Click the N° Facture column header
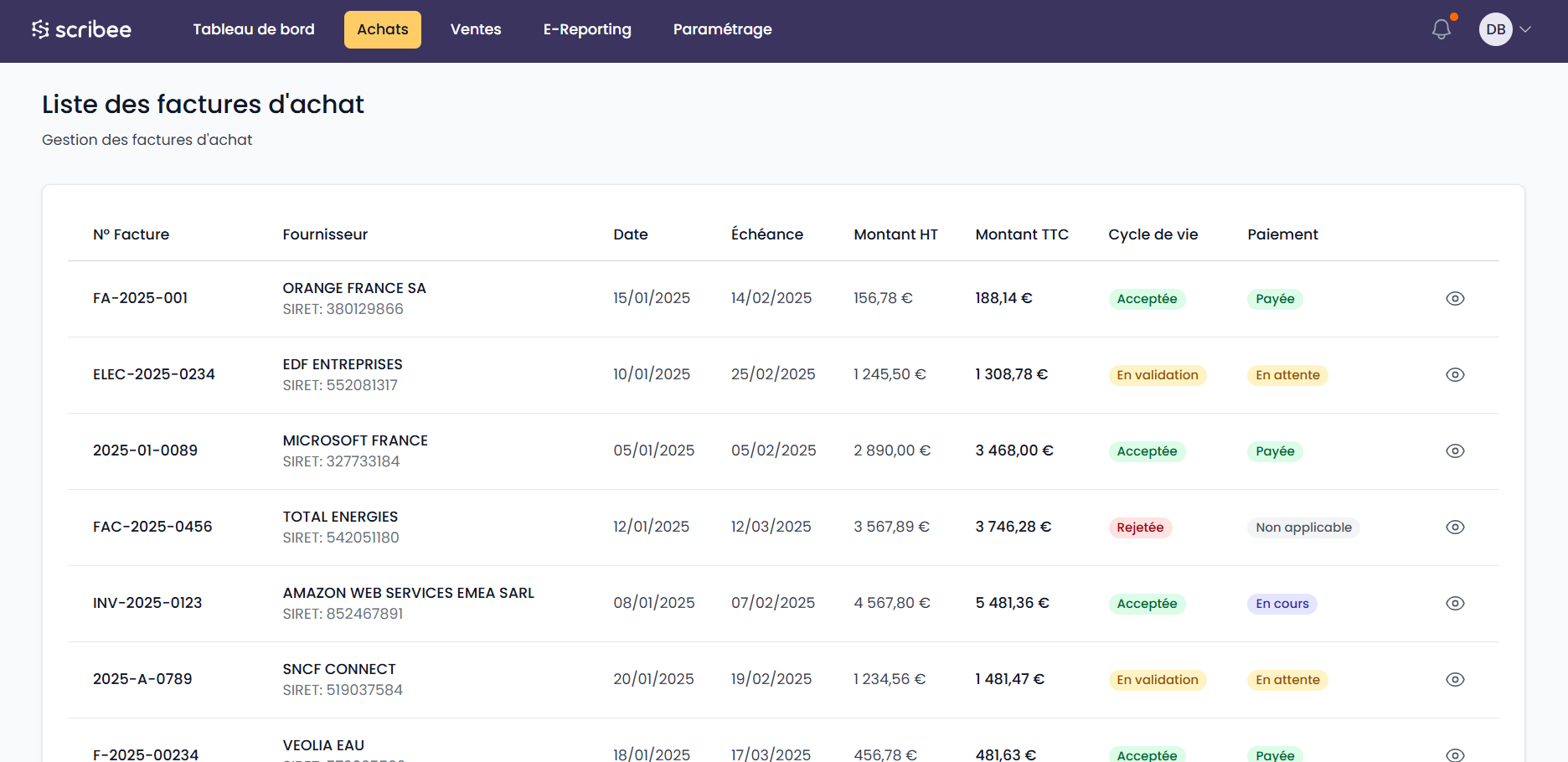 [131, 234]
